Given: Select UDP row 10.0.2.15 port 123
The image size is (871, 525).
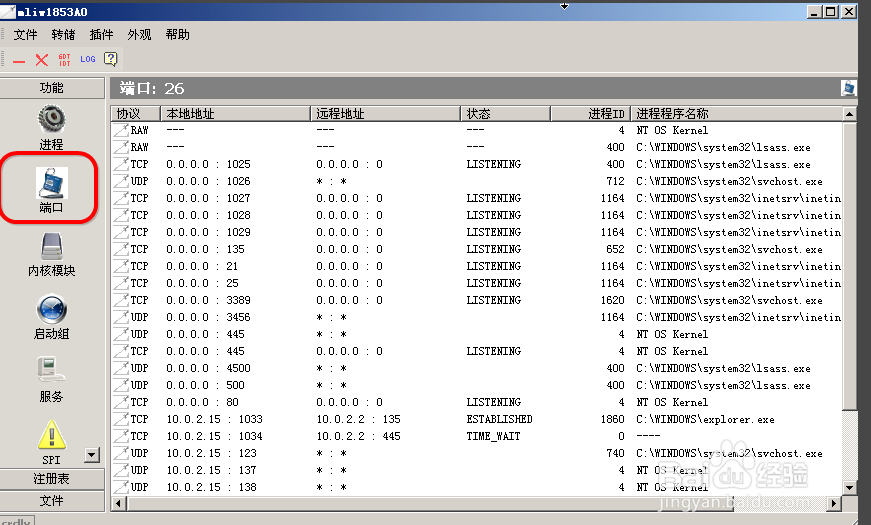Looking at the screenshot, I should pos(477,453).
